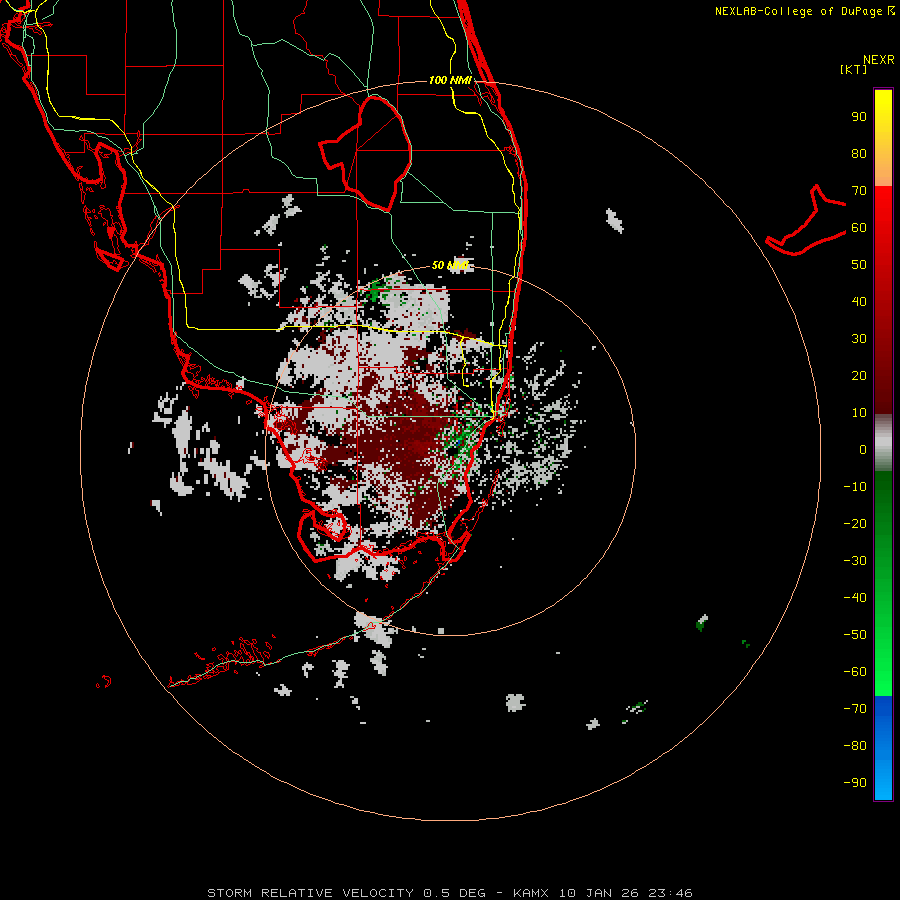900x900 pixels.
Task: Click the KAMX station identifier
Action: [533, 893]
